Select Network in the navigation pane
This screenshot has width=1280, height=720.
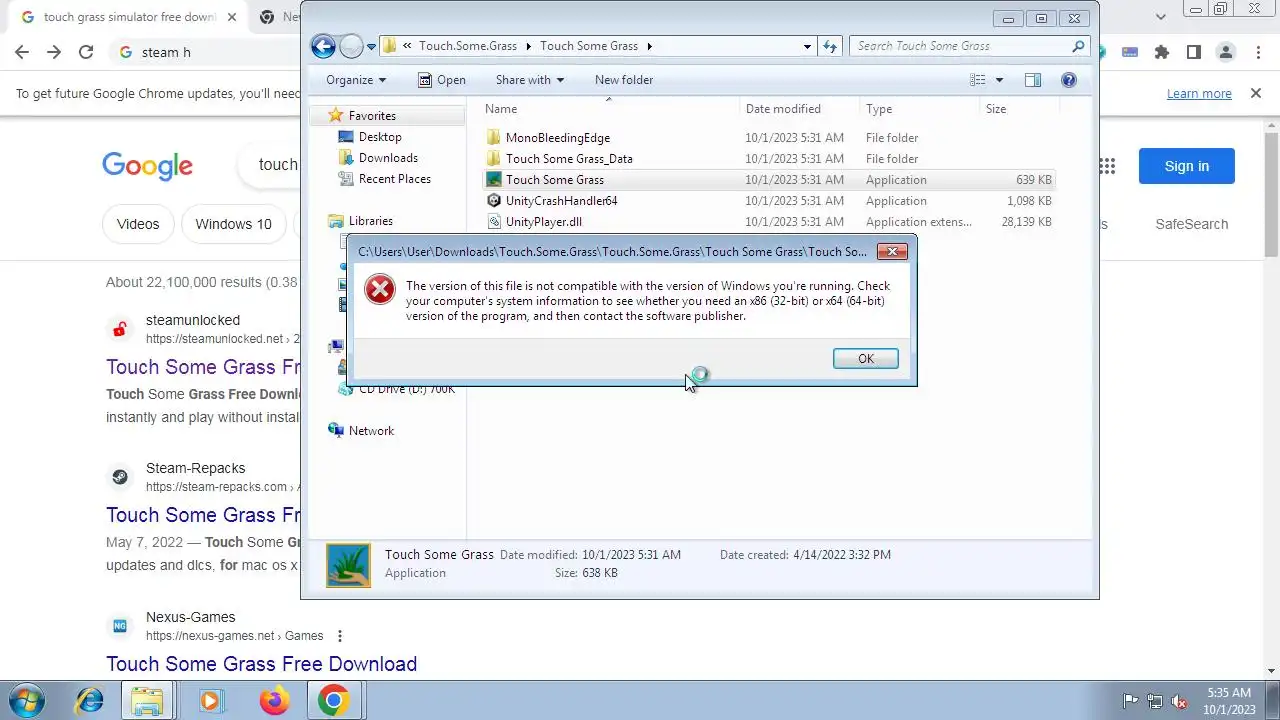(x=371, y=431)
